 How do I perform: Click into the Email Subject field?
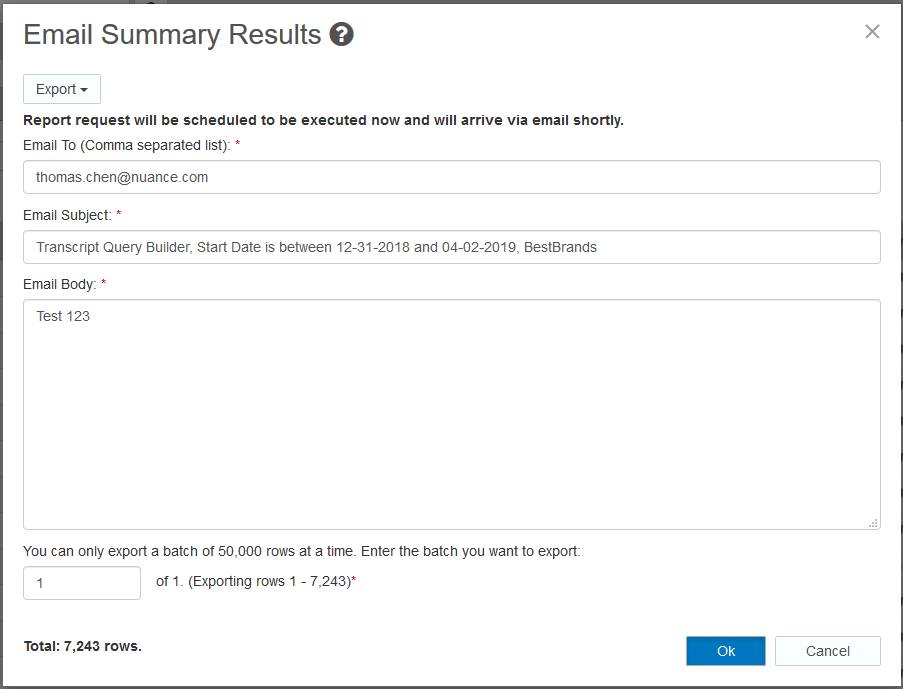click(451, 247)
